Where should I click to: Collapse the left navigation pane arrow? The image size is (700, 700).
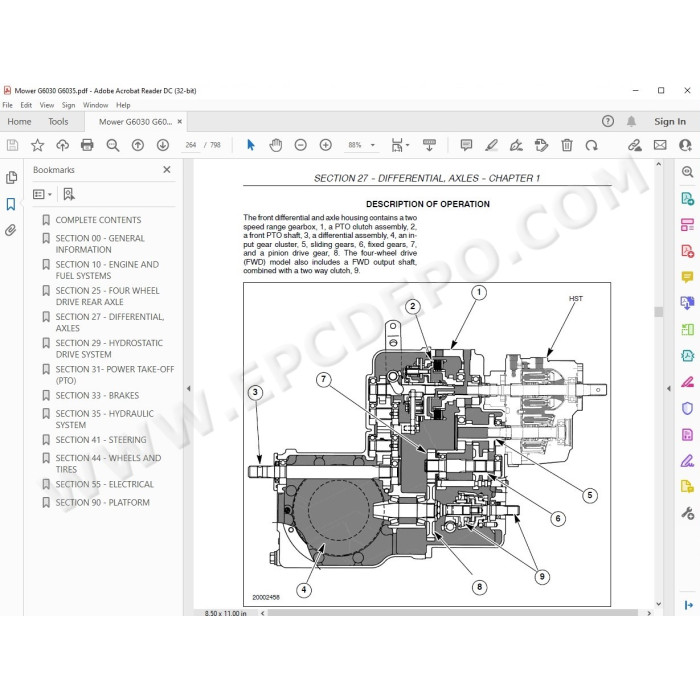pos(188,388)
